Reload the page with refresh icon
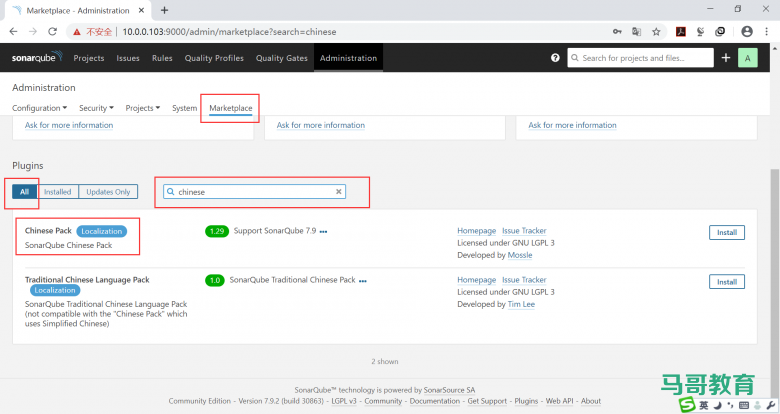The image size is (780, 414). pyautogui.click(x=52, y=31)
